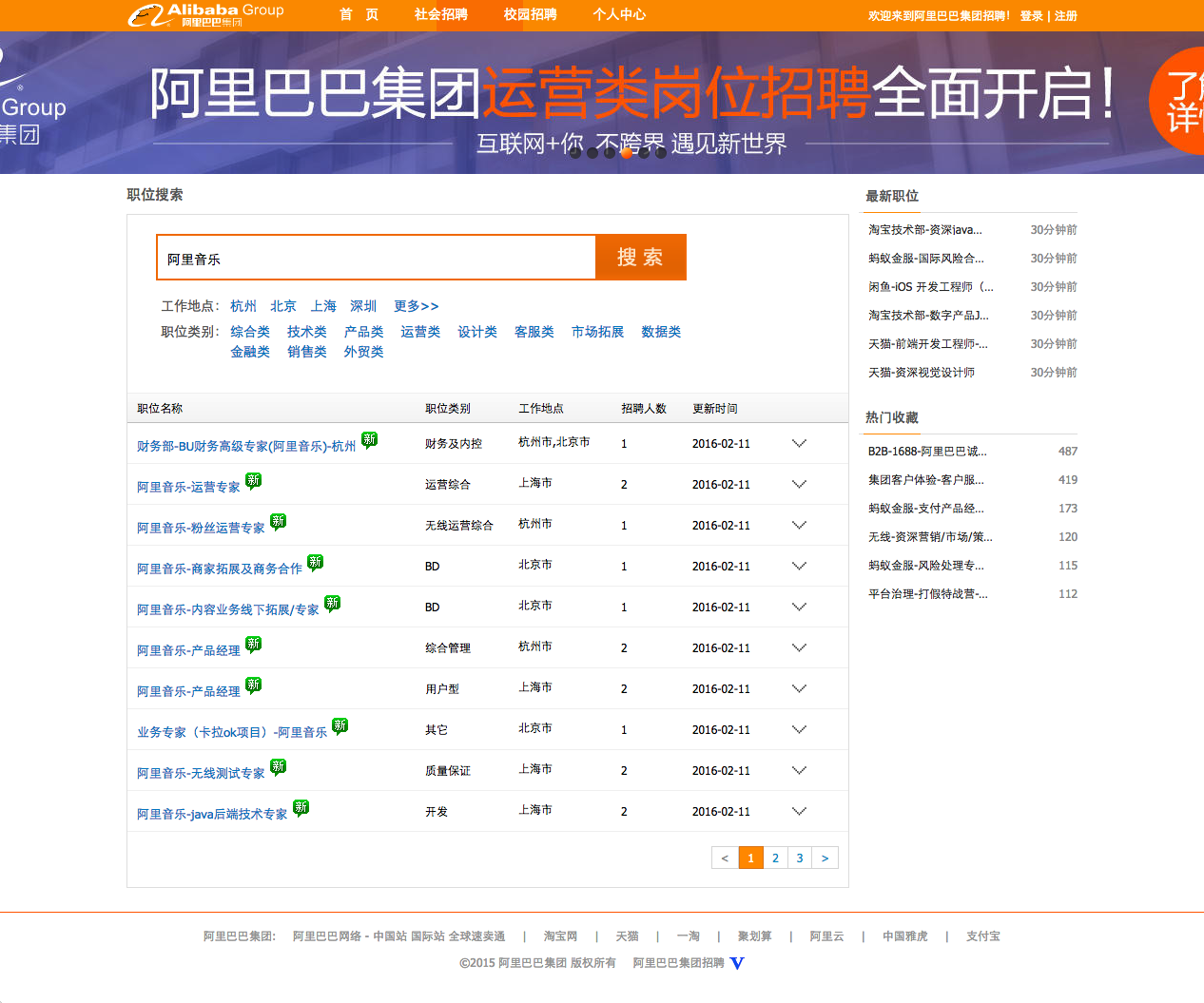Image resolution: width=1204 pixels, height=1003 pixels.
Task: Click the 淘宝网 footer link
Action: [x=560, y=936]
